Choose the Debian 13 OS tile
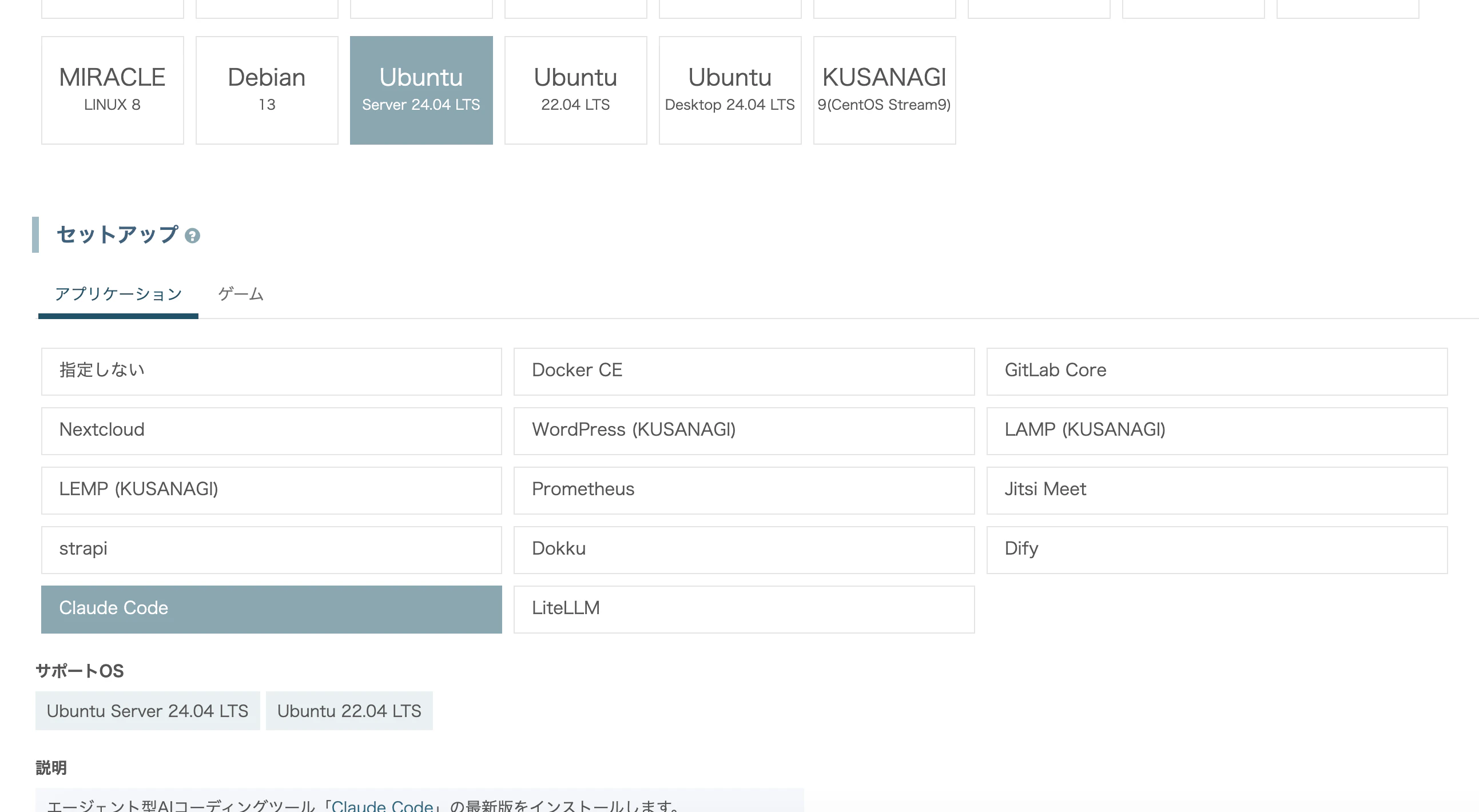 (x=267, y=90)
